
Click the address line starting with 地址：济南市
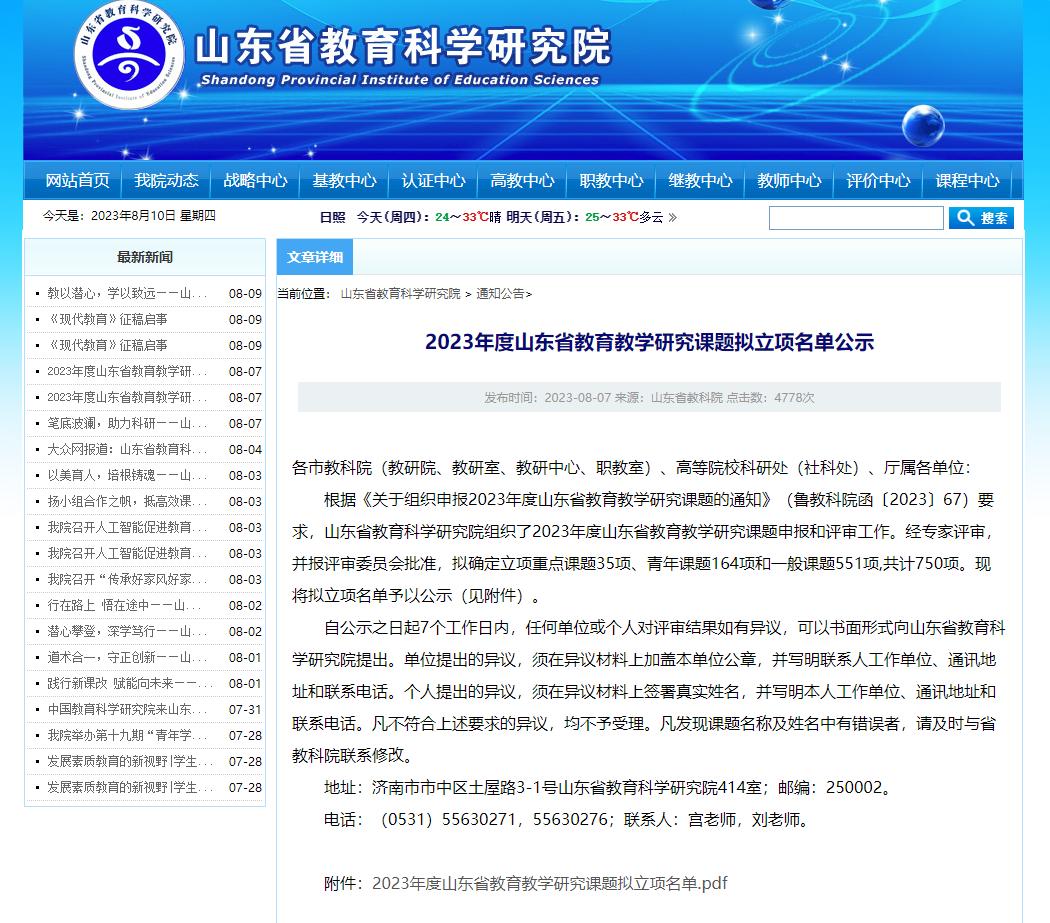tap(609, 788)
